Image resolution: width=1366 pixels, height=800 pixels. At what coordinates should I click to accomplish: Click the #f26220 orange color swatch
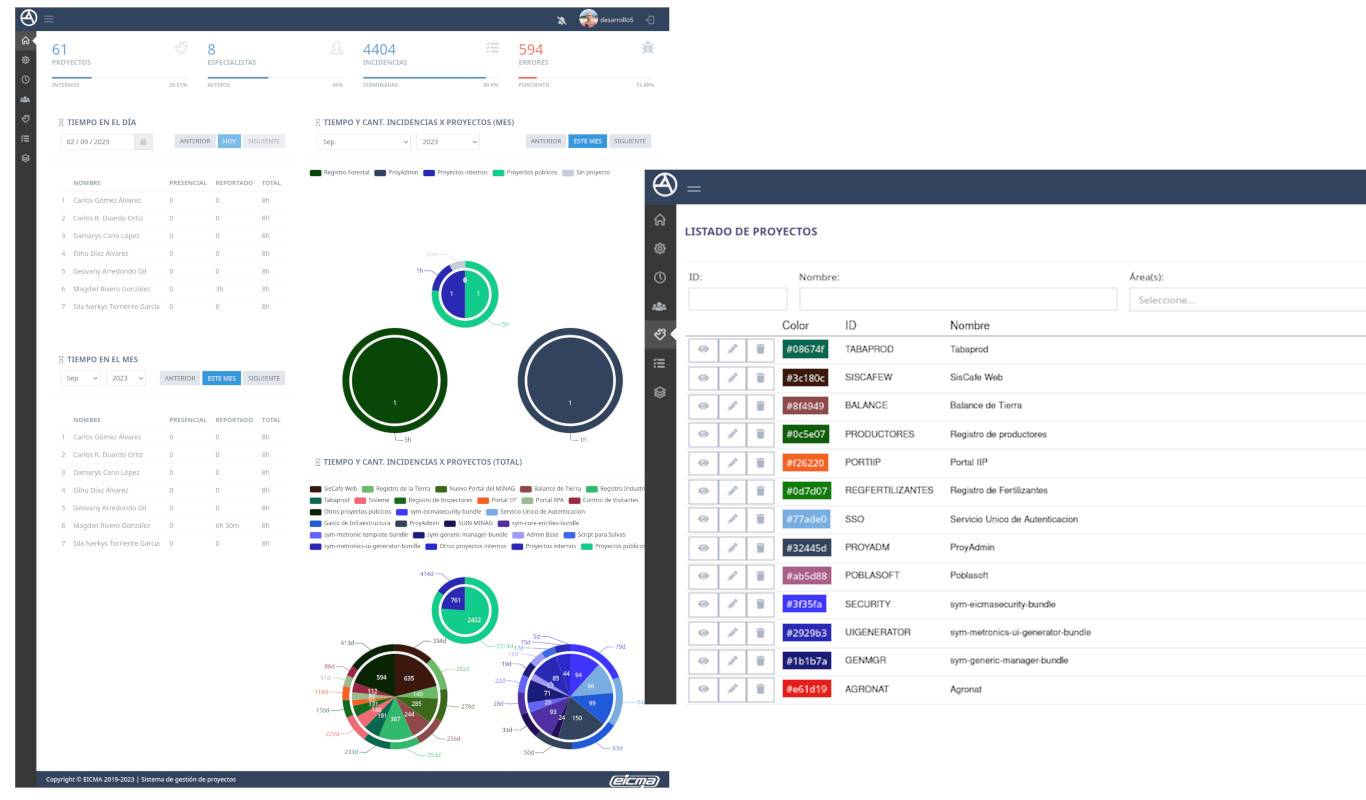(805, 463)
